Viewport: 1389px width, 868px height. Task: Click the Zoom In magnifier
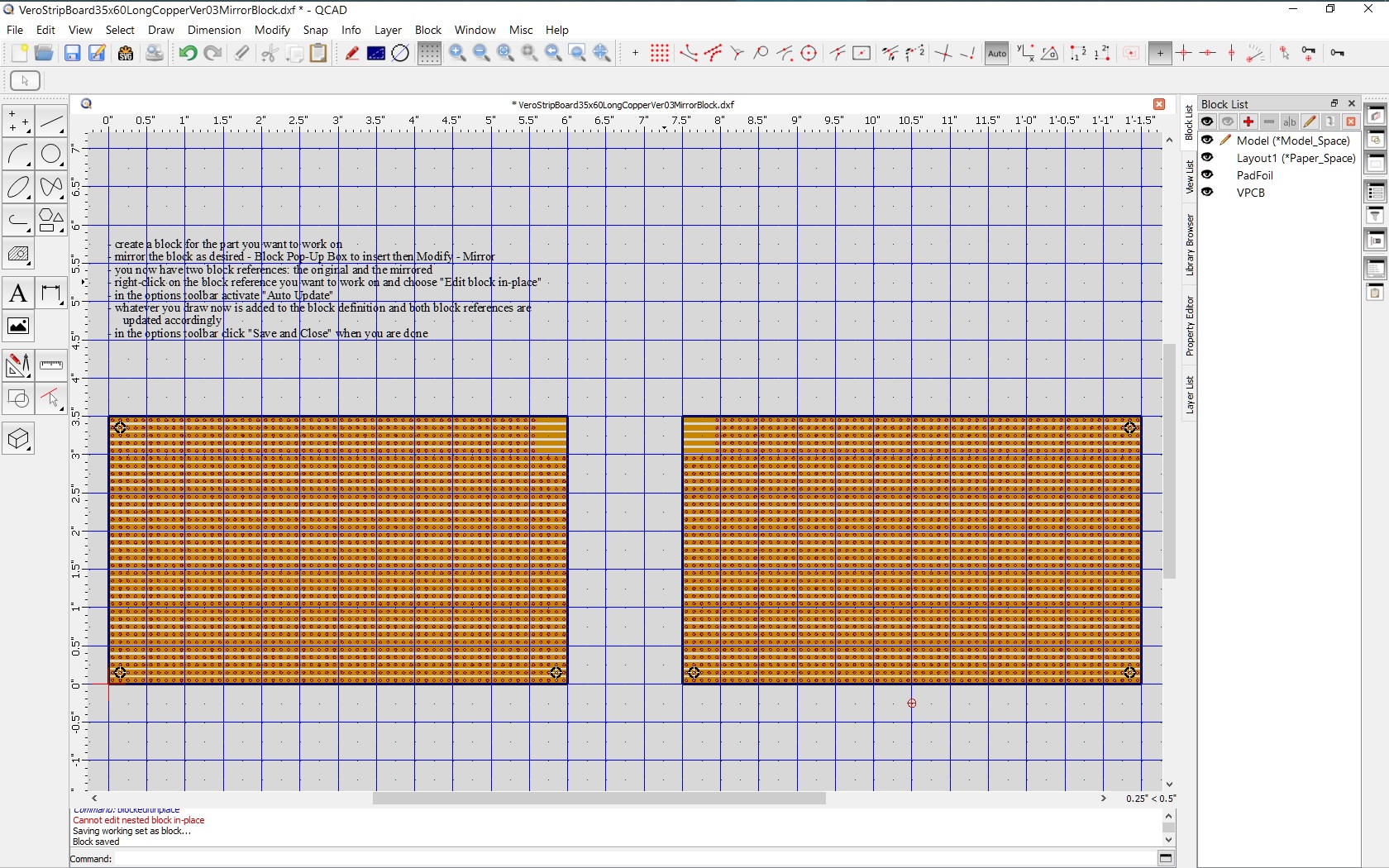tap(457, 54)
